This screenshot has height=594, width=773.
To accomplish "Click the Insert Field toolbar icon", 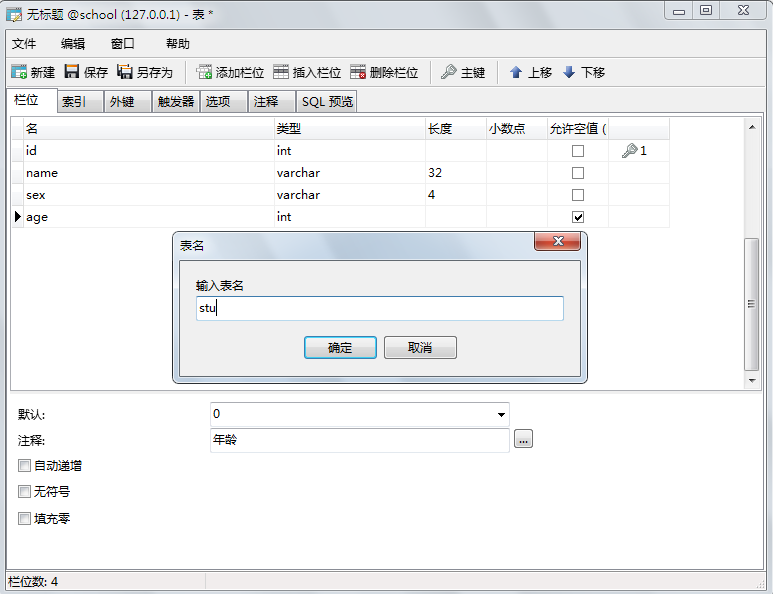I will tap(281, 72).
